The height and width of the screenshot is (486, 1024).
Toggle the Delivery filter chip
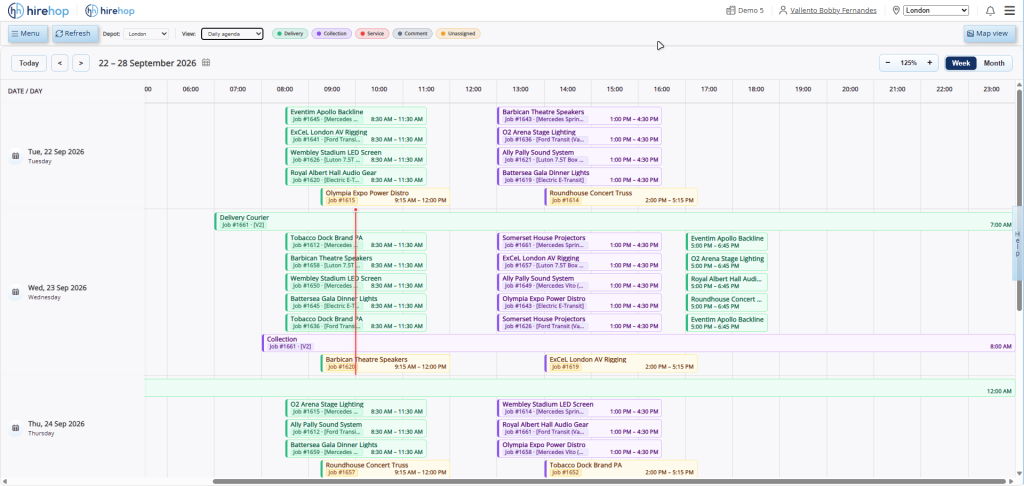[290, 33]
